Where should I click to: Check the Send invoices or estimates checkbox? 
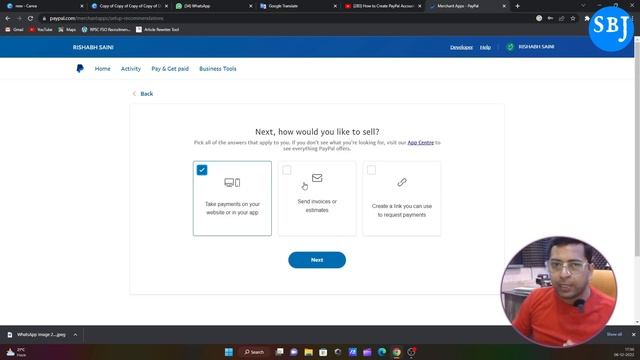[287, 170]
